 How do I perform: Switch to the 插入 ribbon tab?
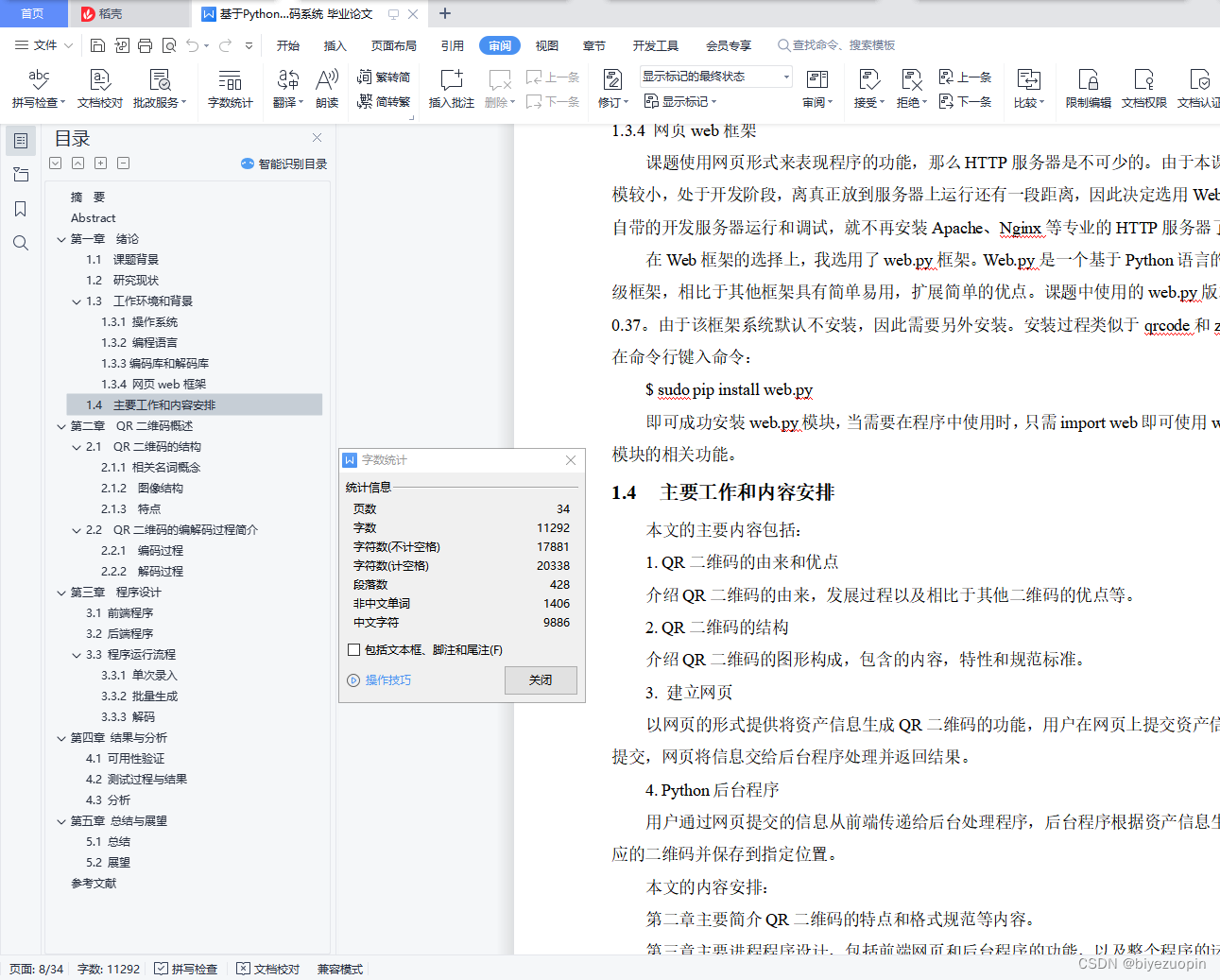point(335,45)
